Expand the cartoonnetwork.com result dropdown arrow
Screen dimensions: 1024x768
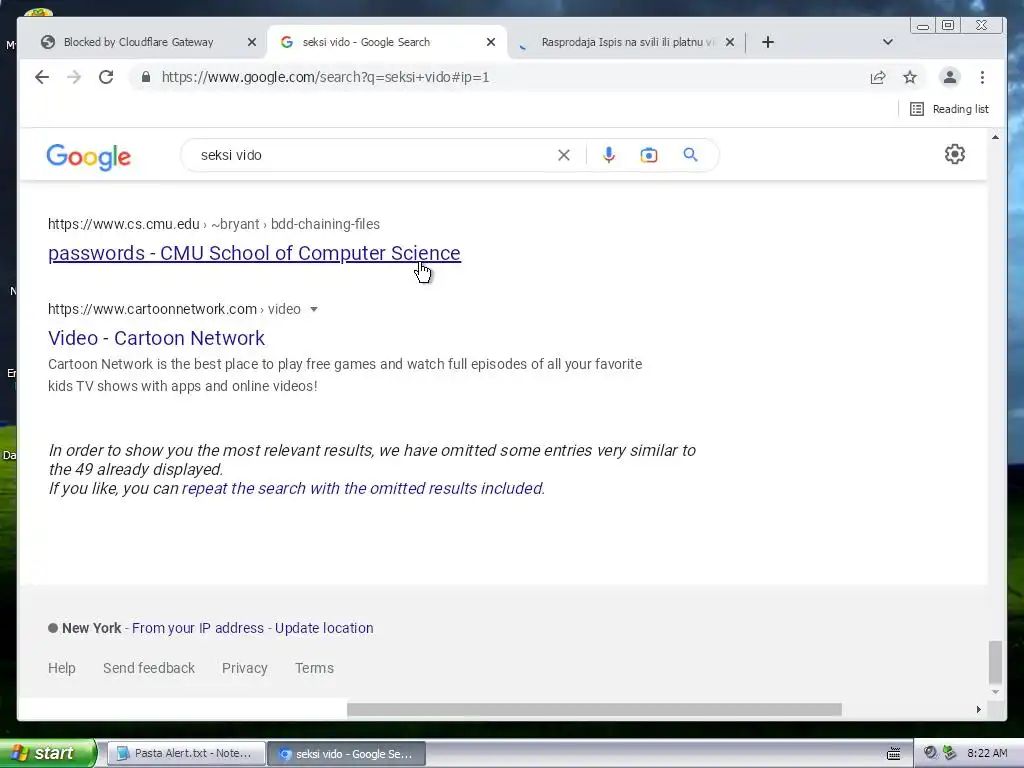pos(313,310)
